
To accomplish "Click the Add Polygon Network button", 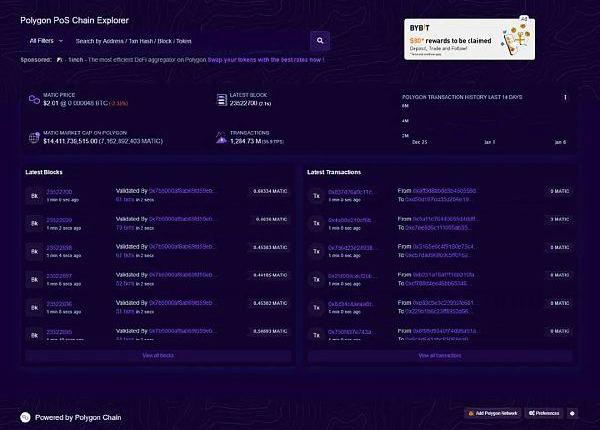I will point(493,412).
